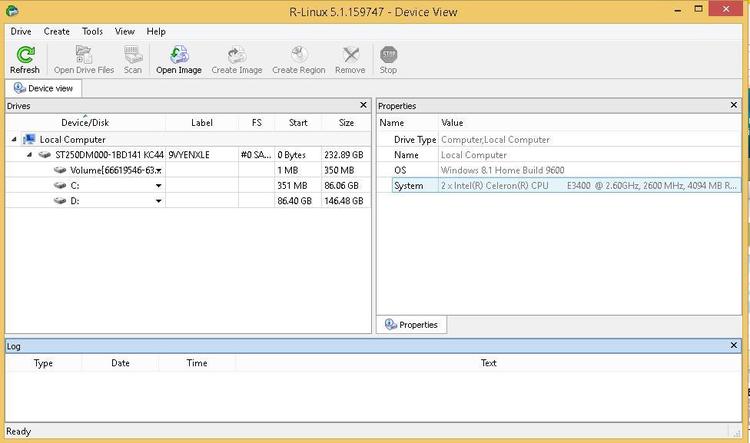This screenshot has width=750, height=443.
Task: Open the Tools menu
Action: (x=92, y=31)
